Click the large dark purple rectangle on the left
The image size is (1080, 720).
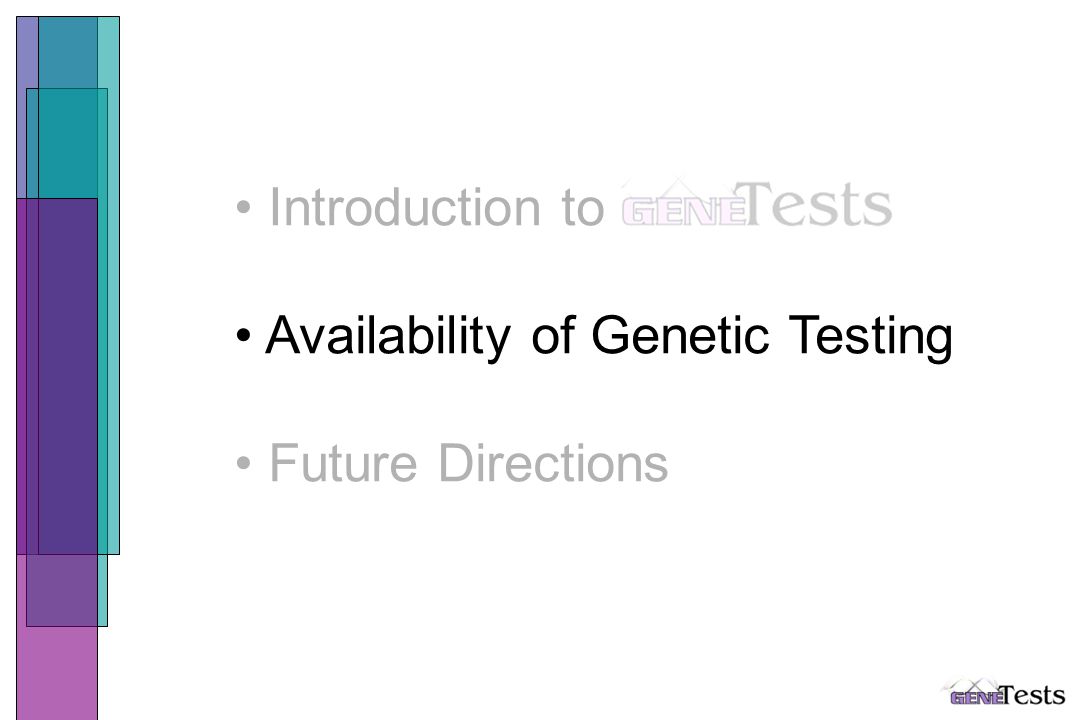point(67,376)
